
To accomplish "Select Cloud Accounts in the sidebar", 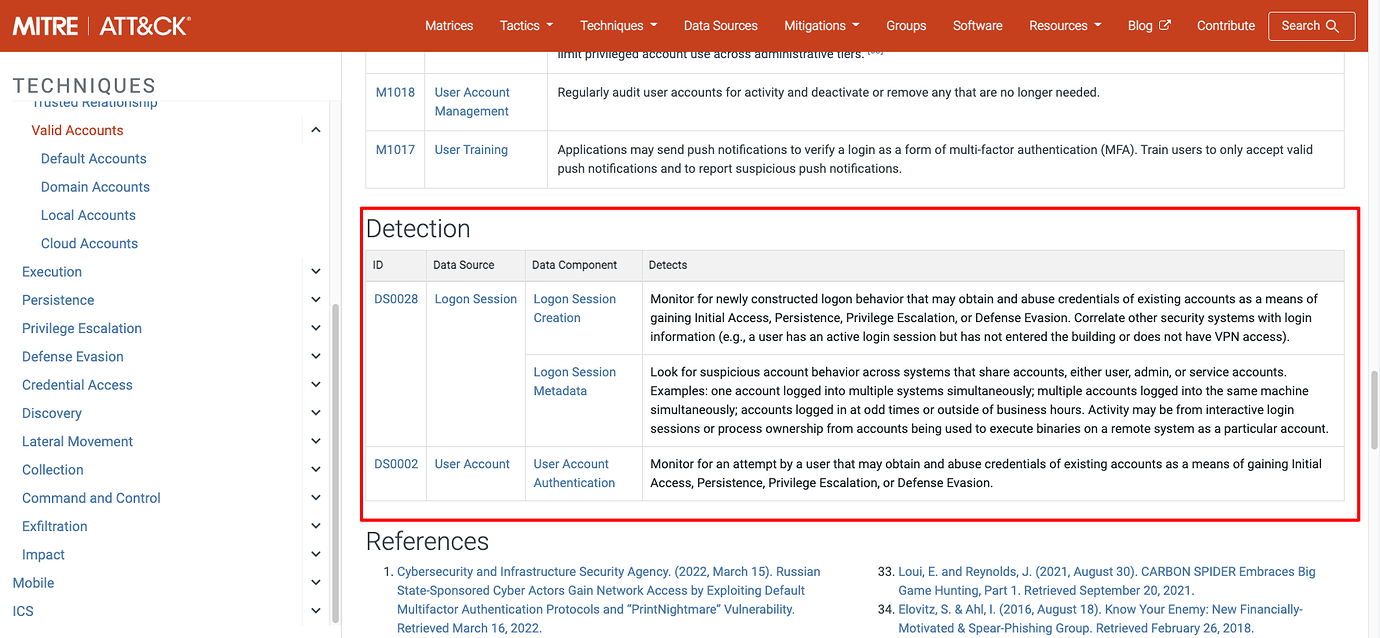I will [89, 243].
